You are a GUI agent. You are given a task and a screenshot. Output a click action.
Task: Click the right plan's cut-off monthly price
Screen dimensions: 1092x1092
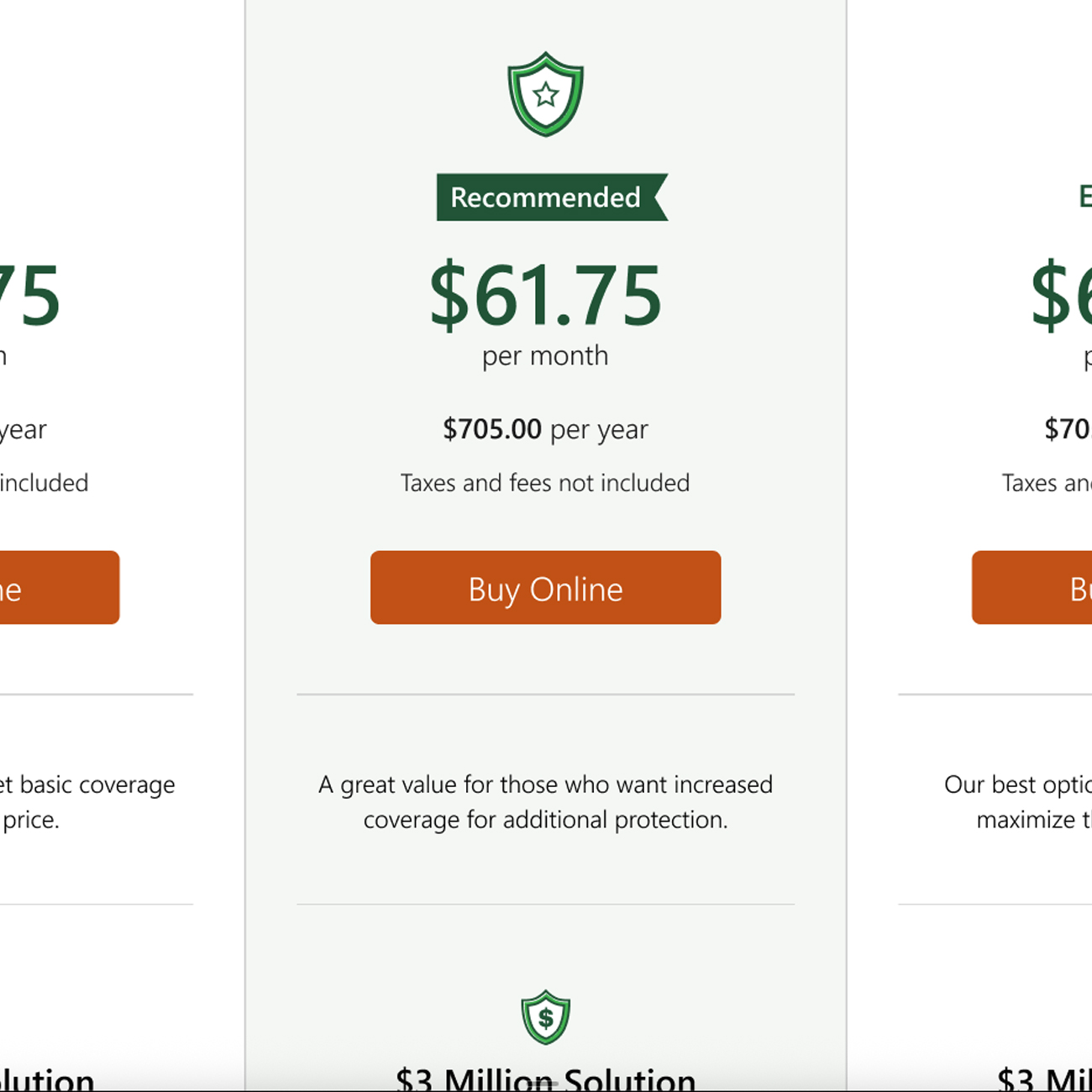(x=1061, y=296)
